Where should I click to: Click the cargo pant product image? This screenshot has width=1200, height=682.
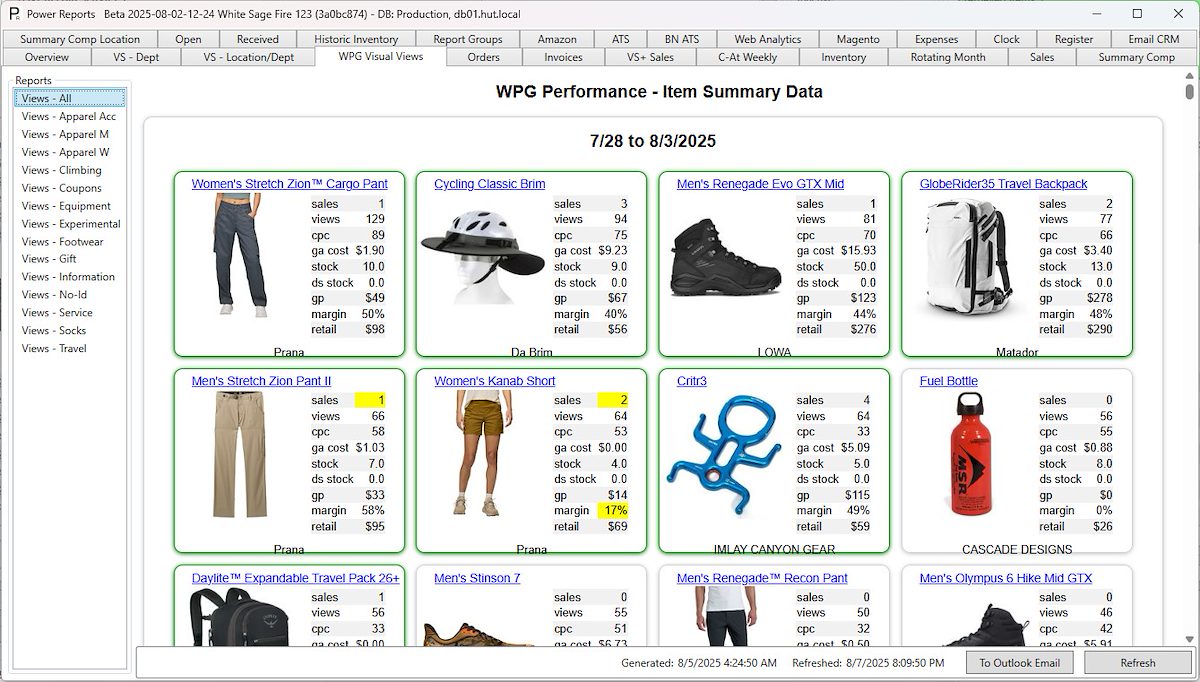240,256
